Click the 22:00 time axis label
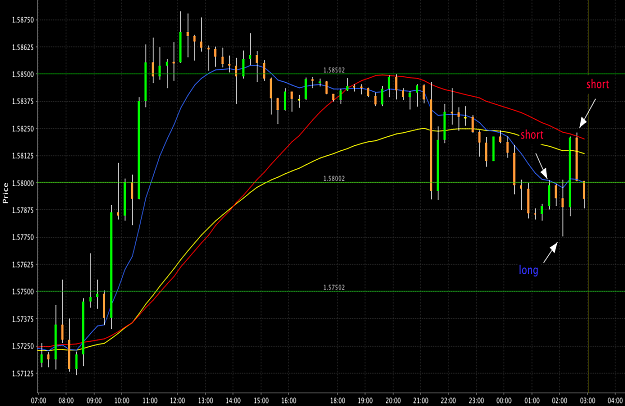Screen dimensions: 625x406 click(448, 400)
